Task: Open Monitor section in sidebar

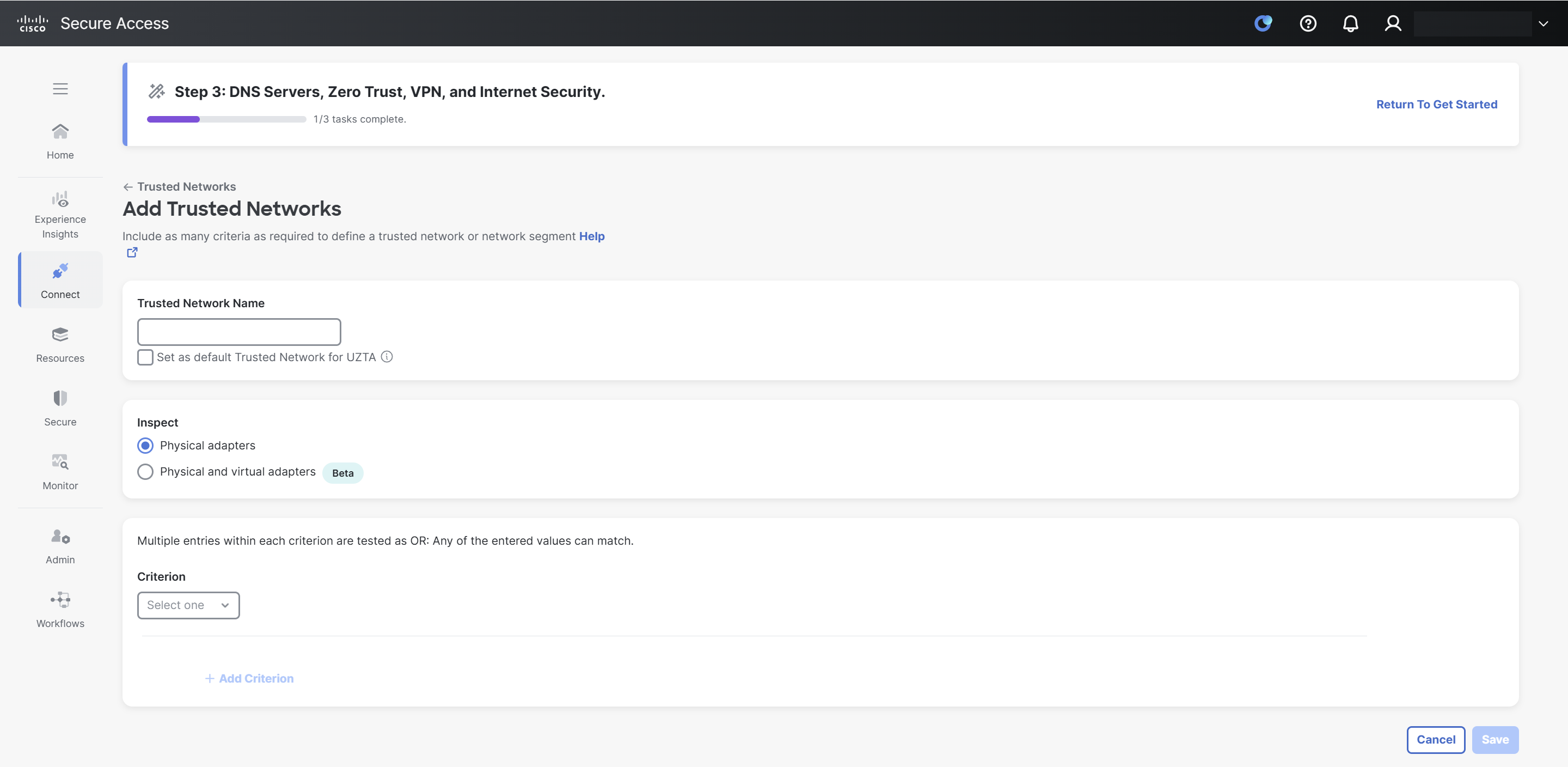Action: [x=60, y=472]
